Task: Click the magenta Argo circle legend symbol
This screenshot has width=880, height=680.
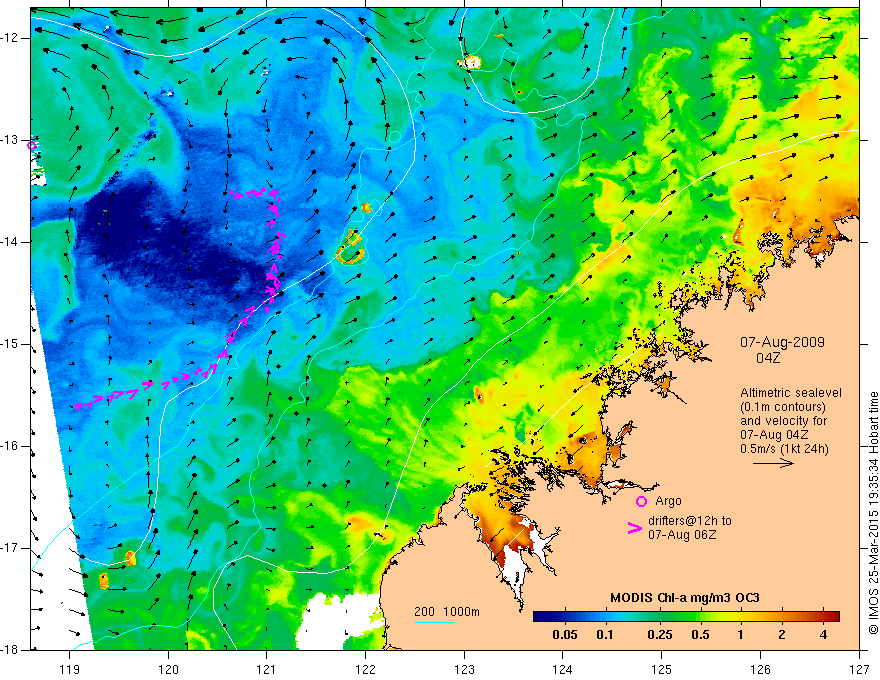Action: click(641, 501)
